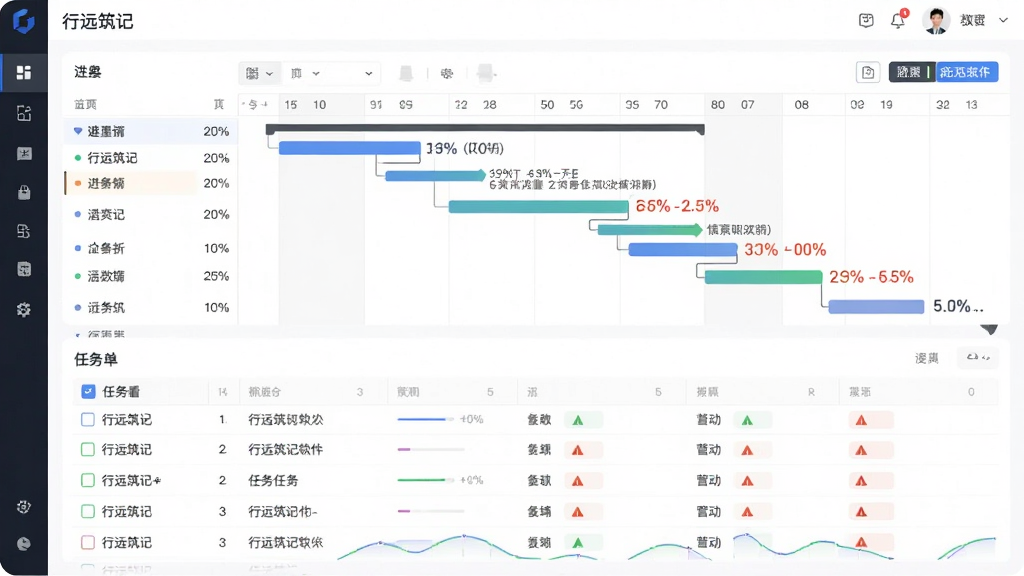Click the Gantt bar labeled "66% -2.5%"
Viewport: 1024px width, 576px height.
coord(538,207)
